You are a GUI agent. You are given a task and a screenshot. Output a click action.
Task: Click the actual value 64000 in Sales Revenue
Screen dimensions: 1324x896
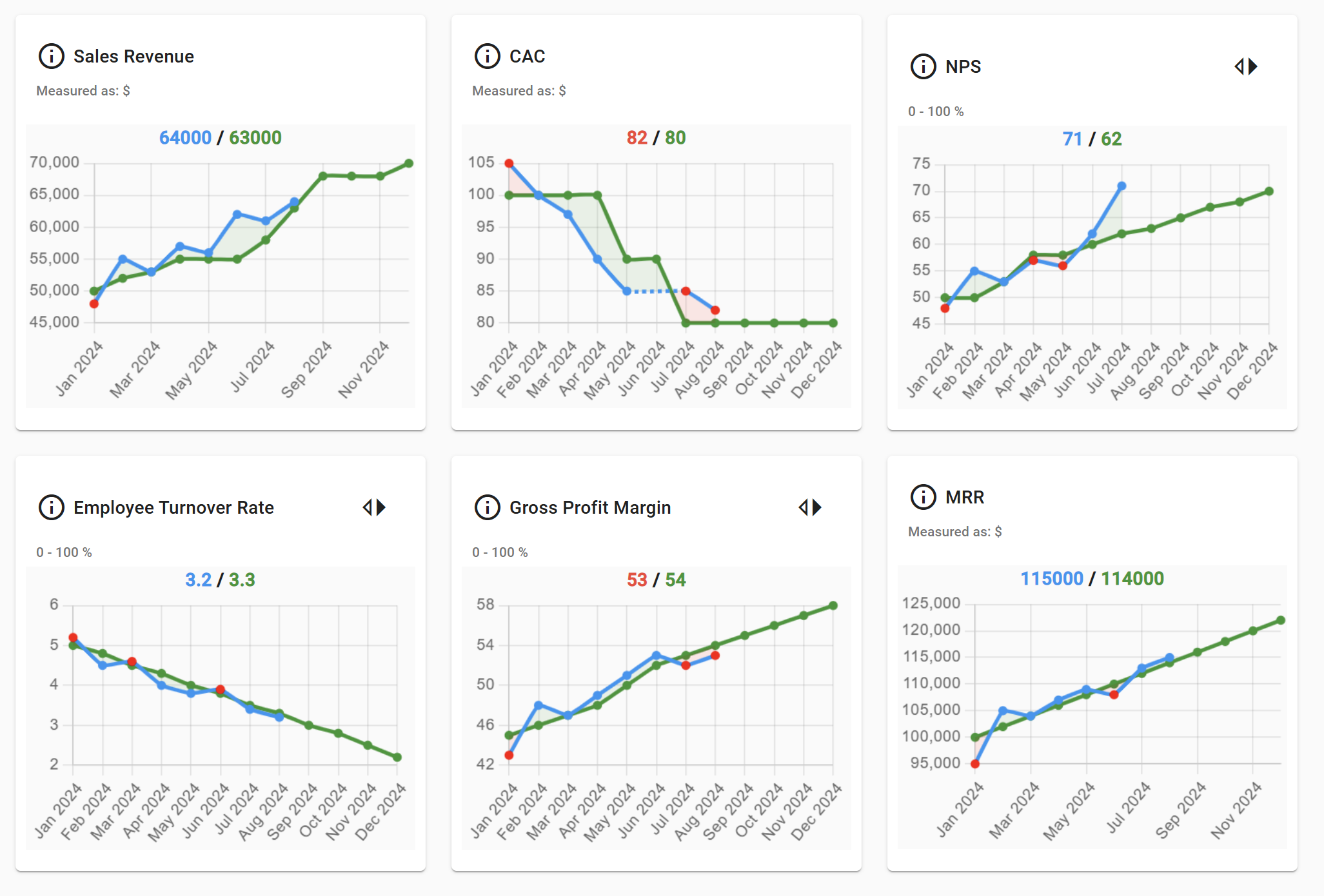click(x=185, y=137)
